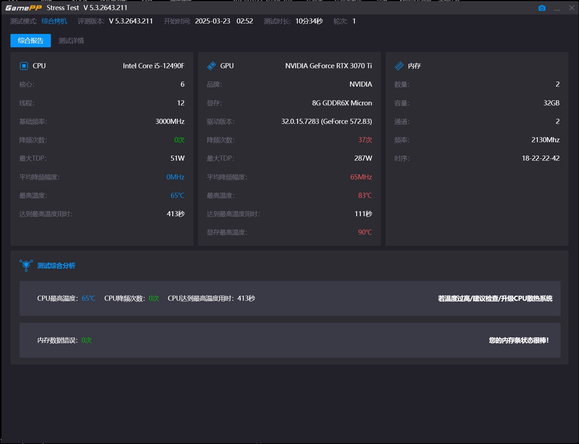The image size is (579, 444).
Task: Click the red 83°C GPU max temperature value
Action: point(365,195)
